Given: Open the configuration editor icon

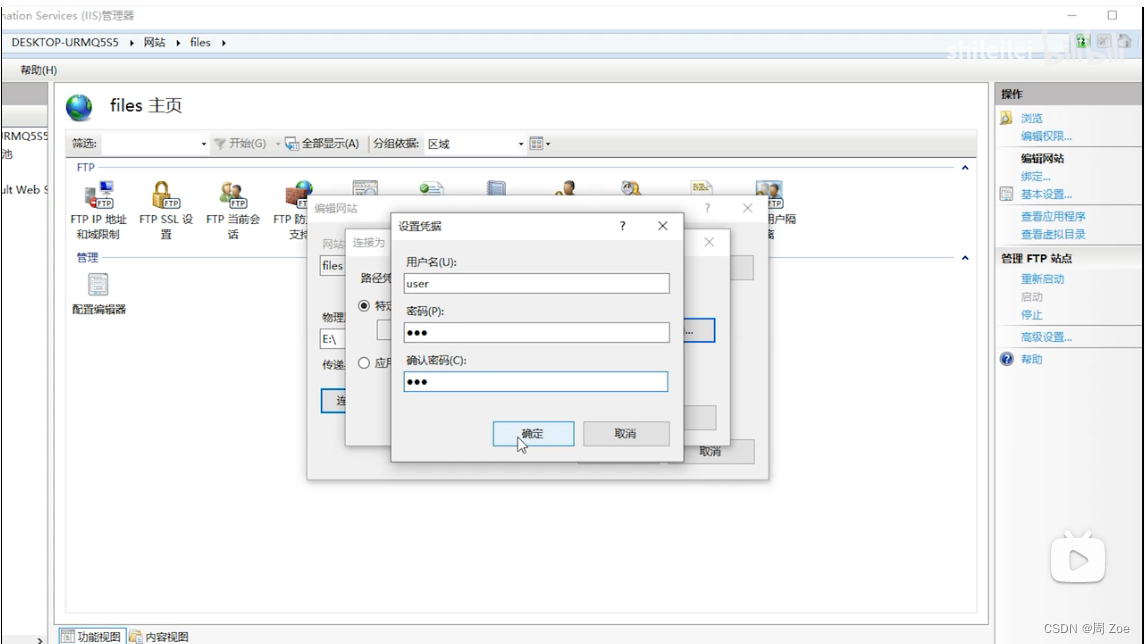Looking at the screenshot, I should click(x=98, y=285).
